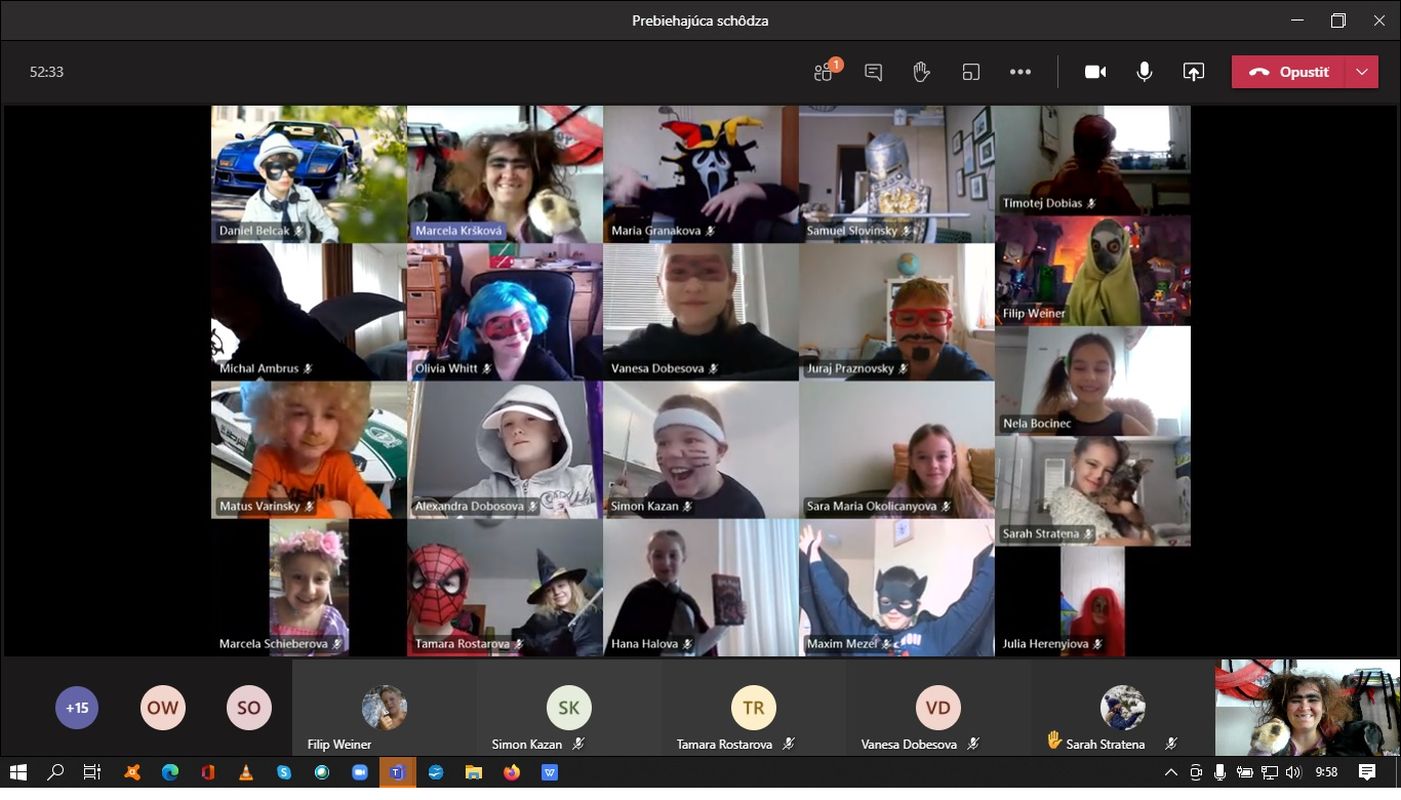Click Alexandra Dobosova's video tile
This screenshot has width=1401, height=800.
(x=505, y=450)
